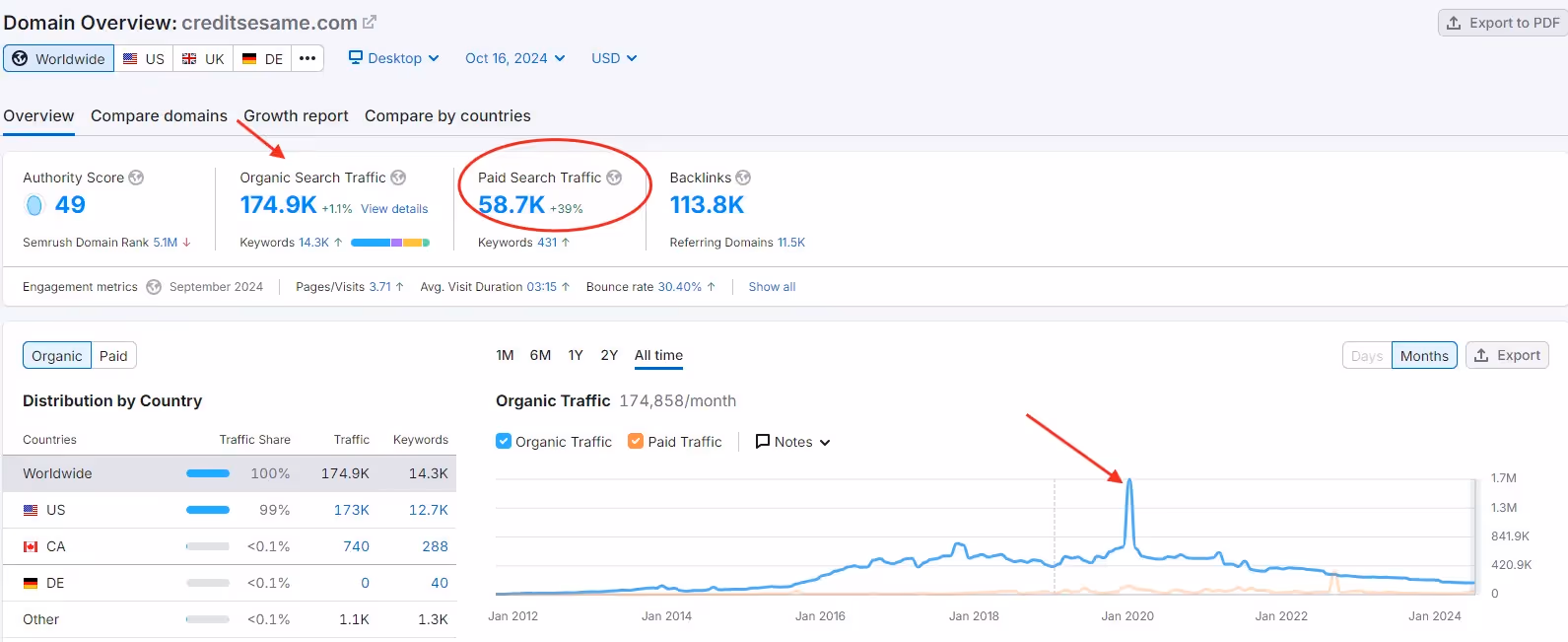Click the Worldwide traffic share bar
This screenshot has width=1568, height=642.
[208, 473]
